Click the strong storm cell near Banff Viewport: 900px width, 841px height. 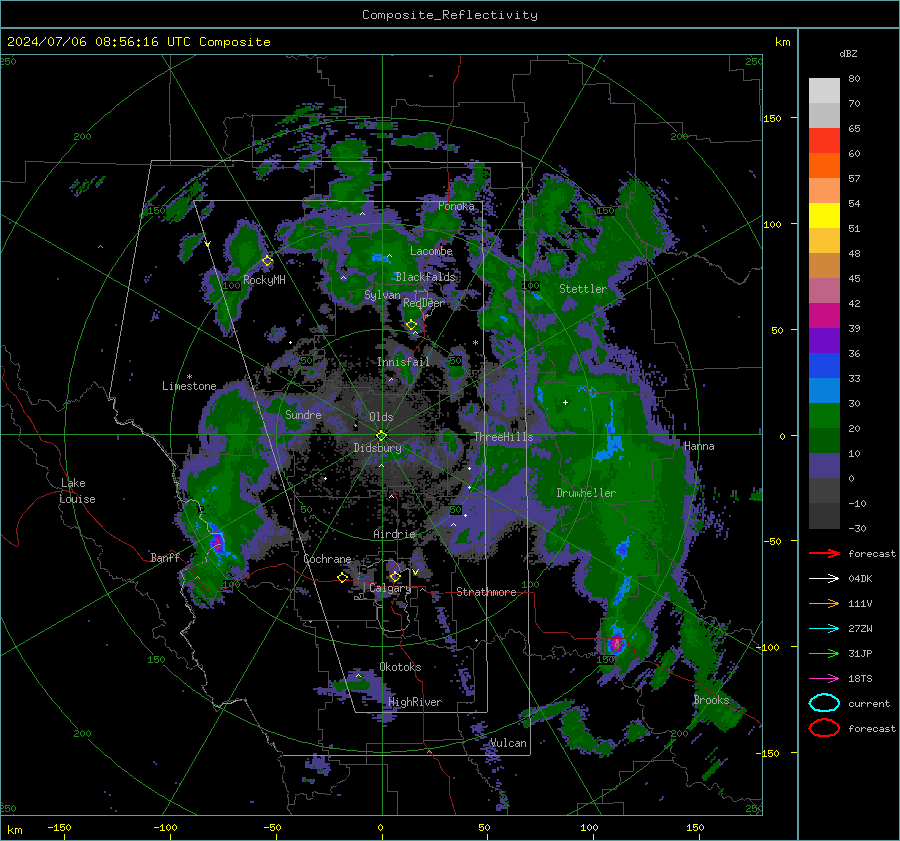pos(217,542)
